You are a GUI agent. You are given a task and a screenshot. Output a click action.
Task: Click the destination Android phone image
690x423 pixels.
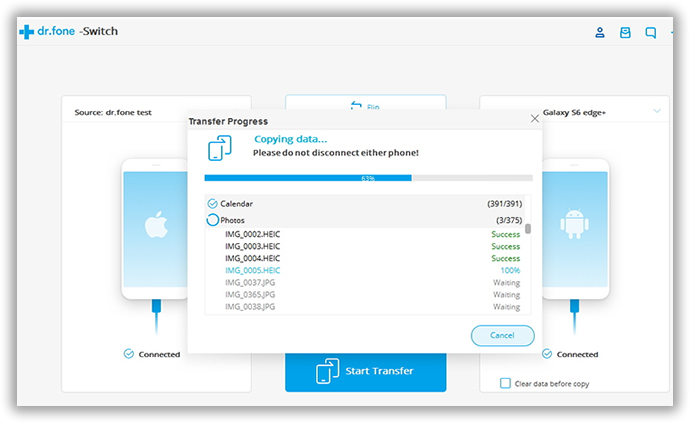point(576,229)
